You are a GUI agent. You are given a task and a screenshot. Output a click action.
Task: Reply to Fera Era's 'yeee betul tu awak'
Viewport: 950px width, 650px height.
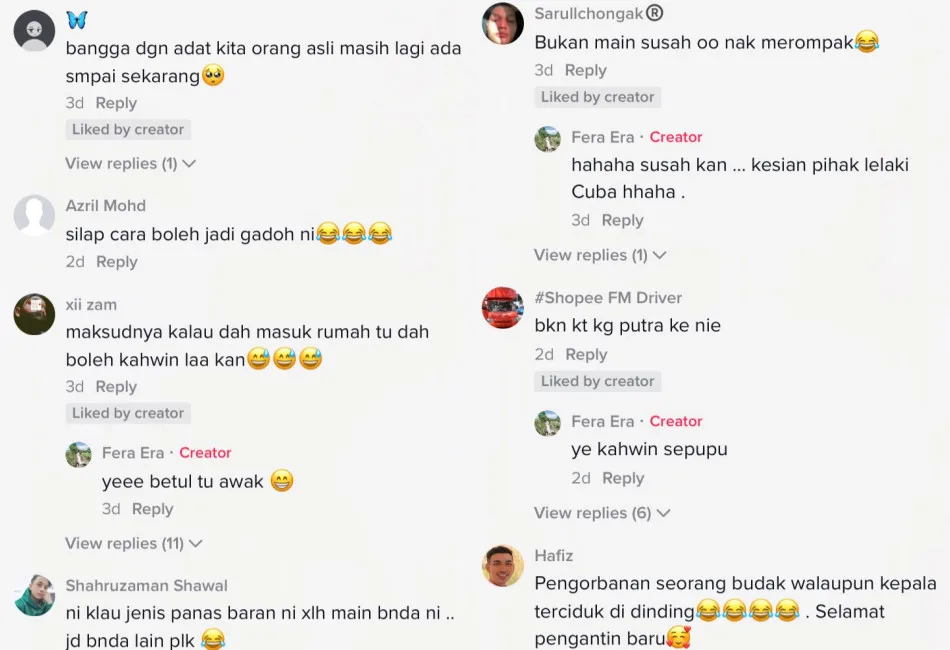153,509
